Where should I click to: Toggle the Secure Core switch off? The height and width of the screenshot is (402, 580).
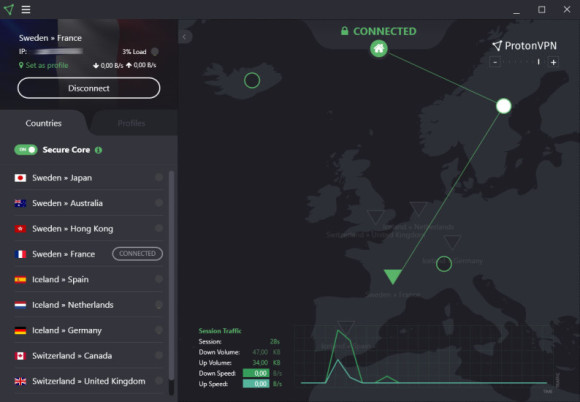(x=26, y=150)
